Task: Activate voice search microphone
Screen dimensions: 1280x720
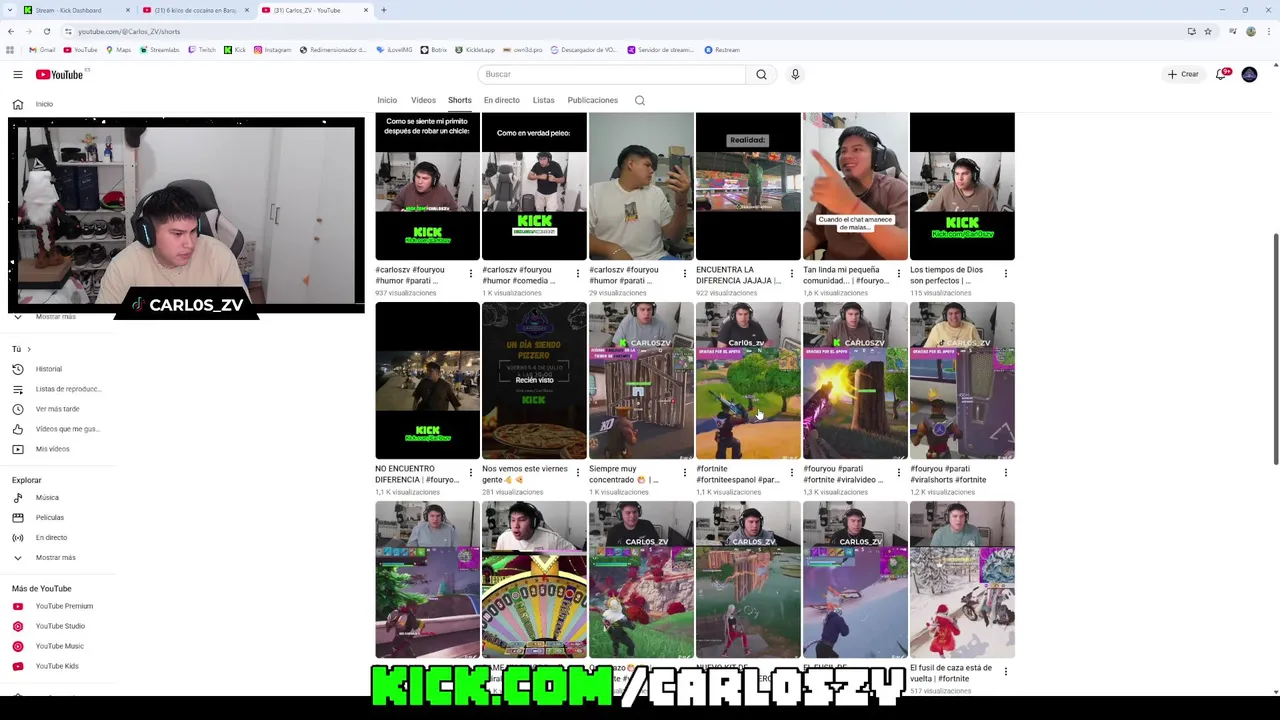Action: tap(795, 74)
